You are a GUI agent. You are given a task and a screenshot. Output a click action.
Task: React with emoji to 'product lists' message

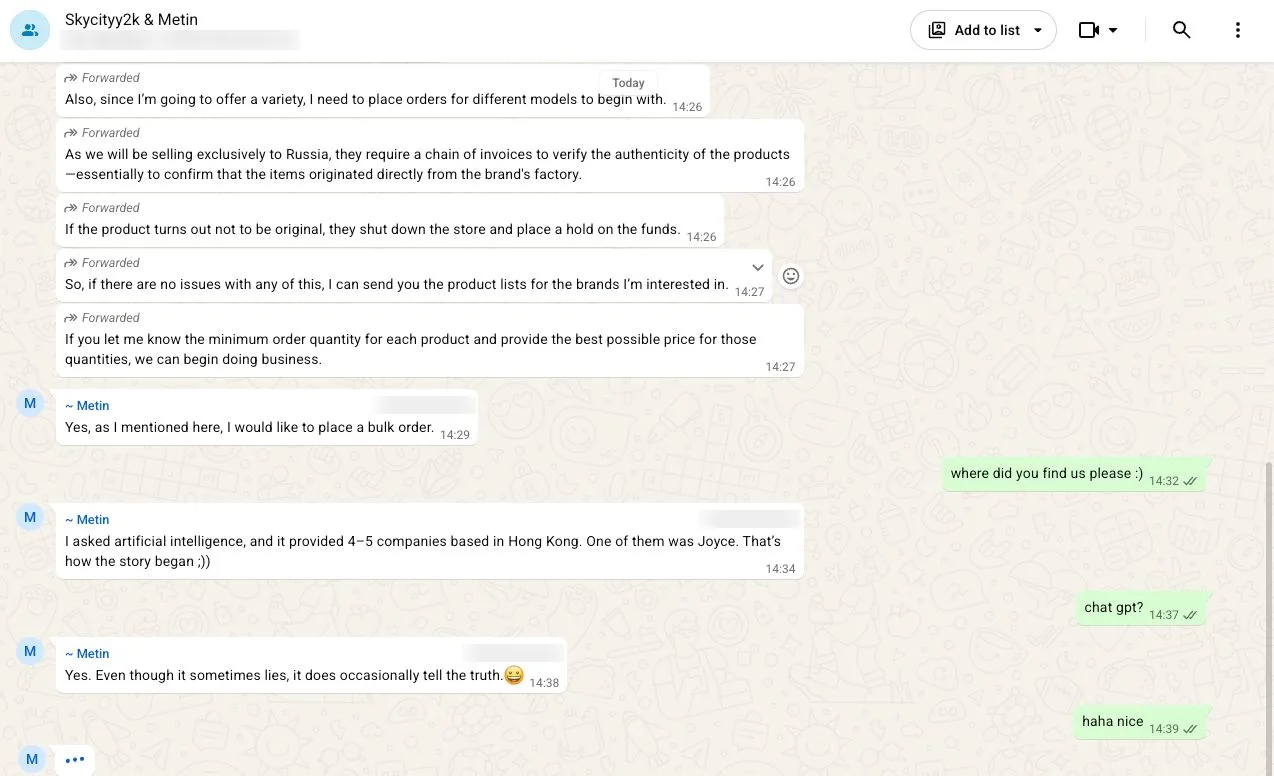pyautogui.click(x=790, y=276)
